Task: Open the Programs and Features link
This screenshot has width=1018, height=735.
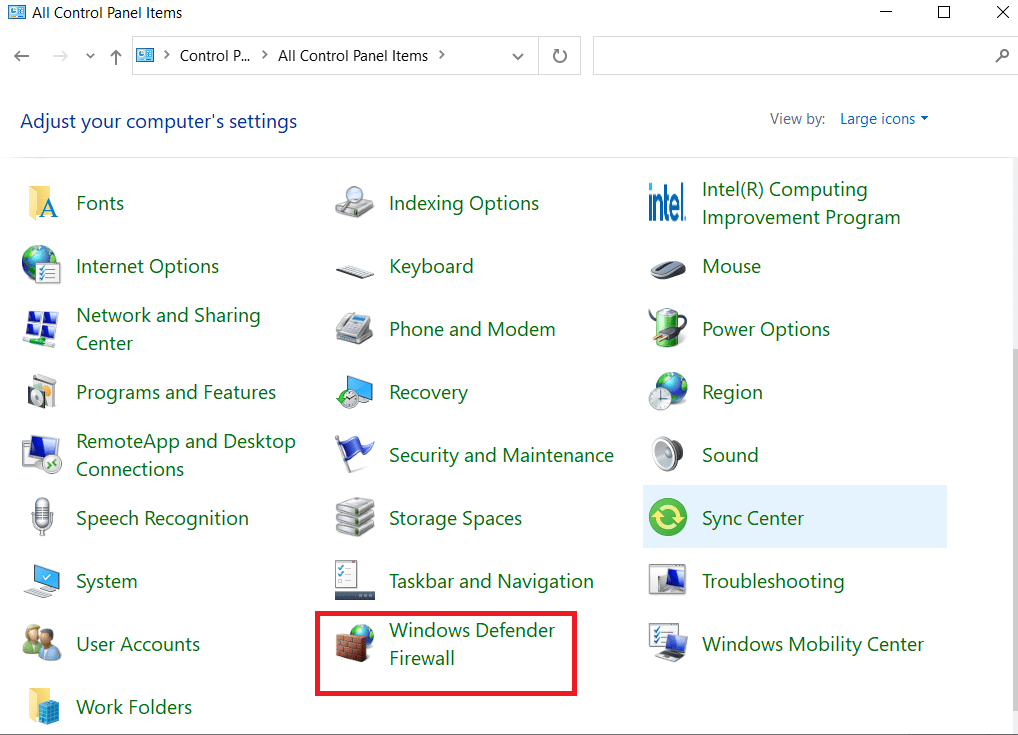Action: click(x=176, y=392)
